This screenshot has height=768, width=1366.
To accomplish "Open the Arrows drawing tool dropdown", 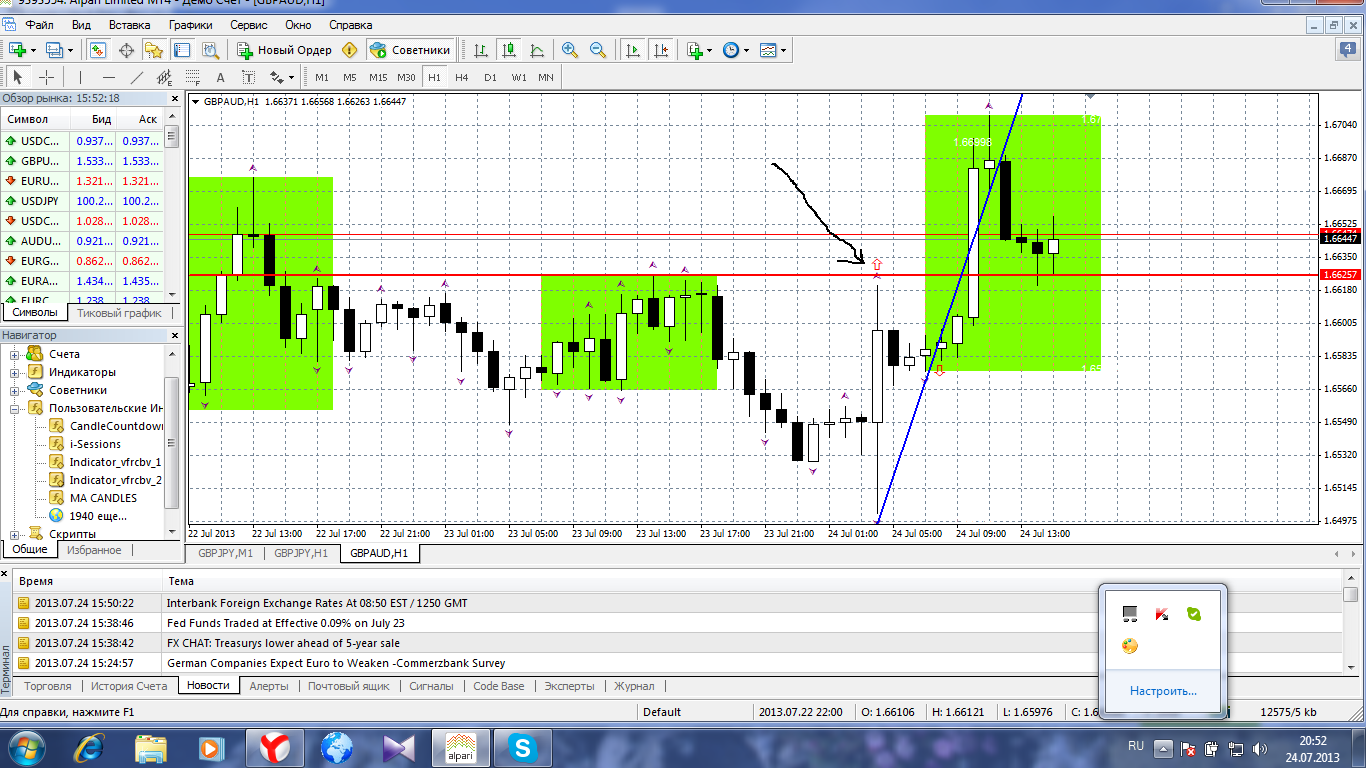I will tap(291, 77).
